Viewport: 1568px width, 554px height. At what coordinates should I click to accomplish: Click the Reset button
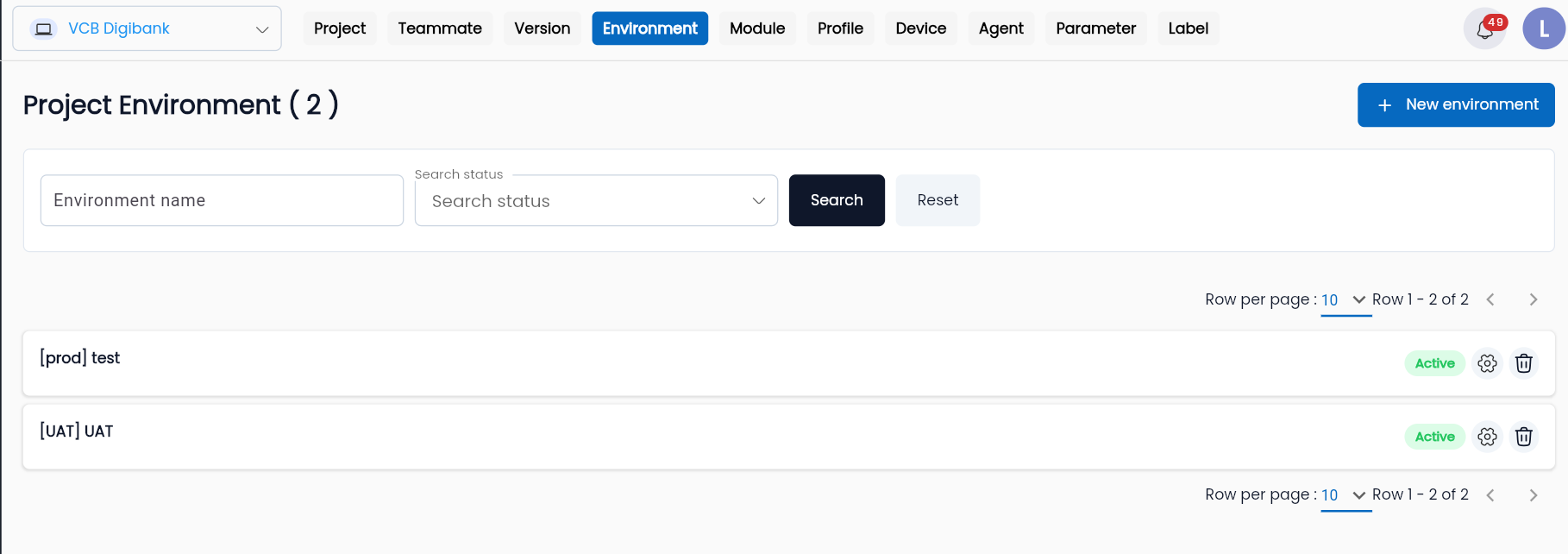(x=938, y=200)
